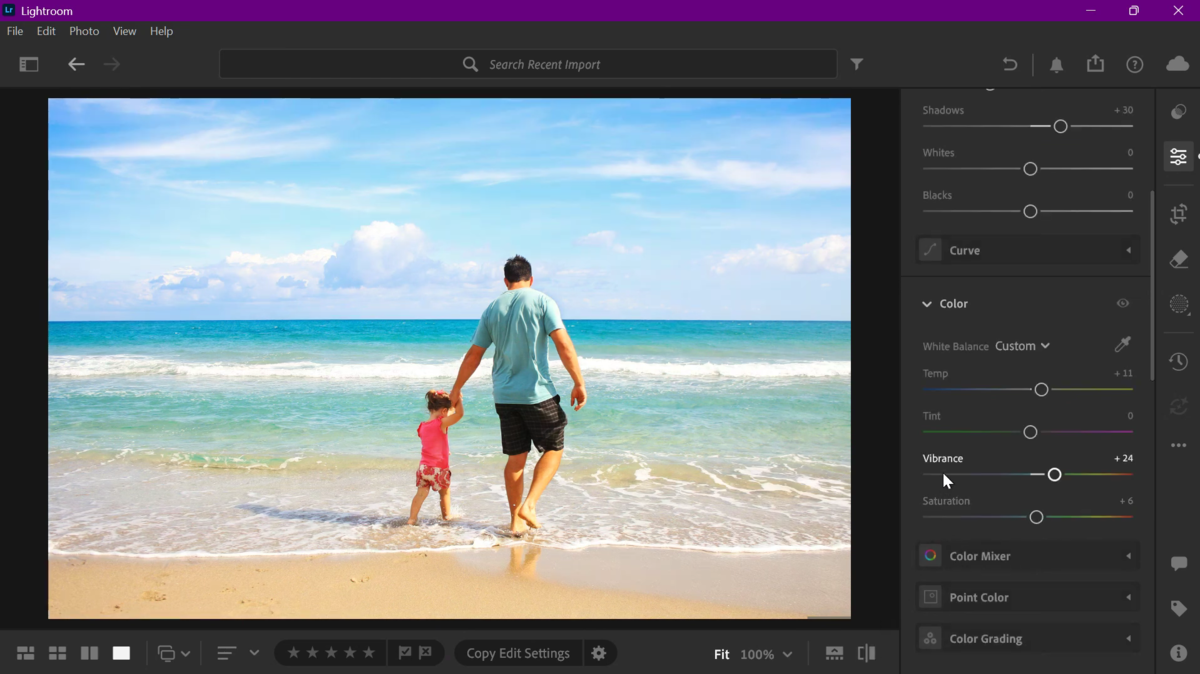The height and width of the screenshot is (674, 1200).
Task: Click the Share export icon
Action: pos(1096,63)
